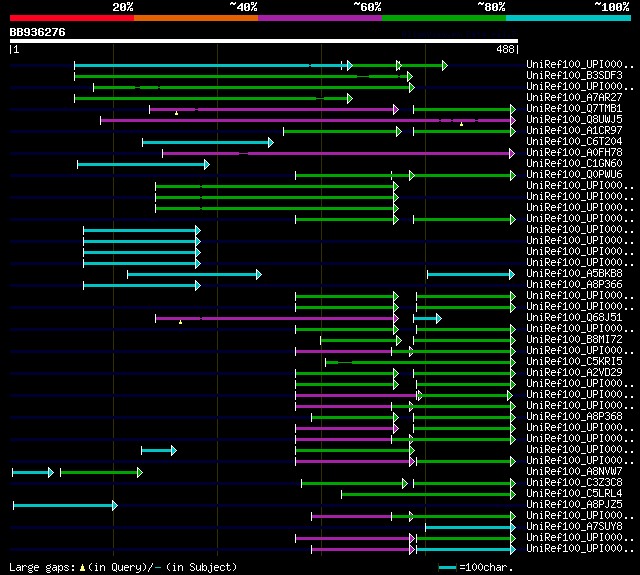Viewport: 640px width, 575px height.
Task: Select the UniRef100_A0FH78 label
Action: click(574, 153)
